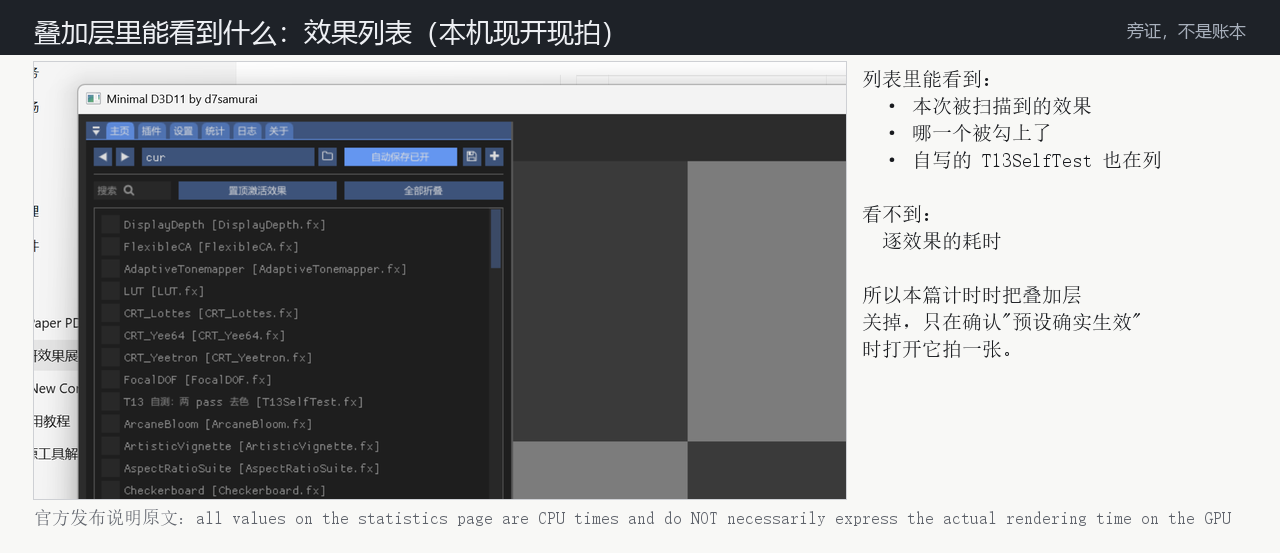Viewport: 1280px width, 553px height.
Task: Open the 关于 tab
Action: (x=279, y=131)
